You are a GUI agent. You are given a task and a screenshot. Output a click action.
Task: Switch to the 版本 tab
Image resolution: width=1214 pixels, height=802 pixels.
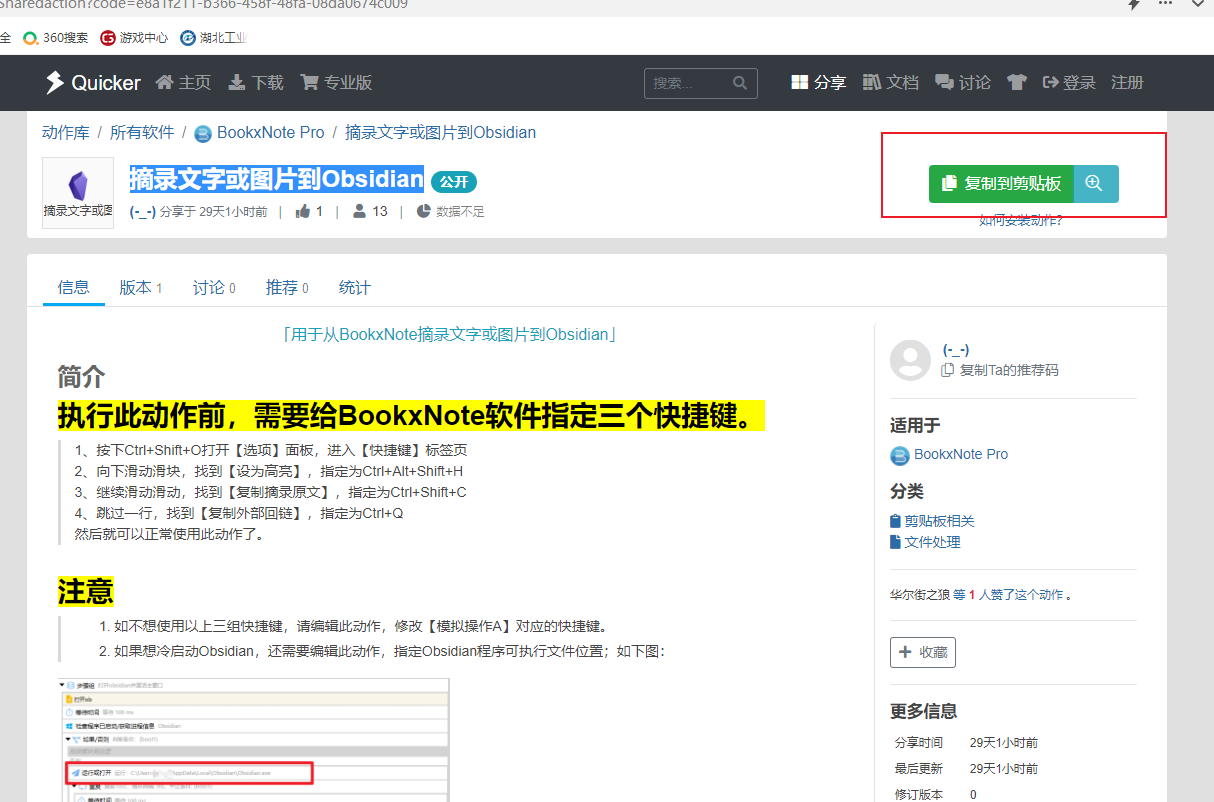point(136,287)
